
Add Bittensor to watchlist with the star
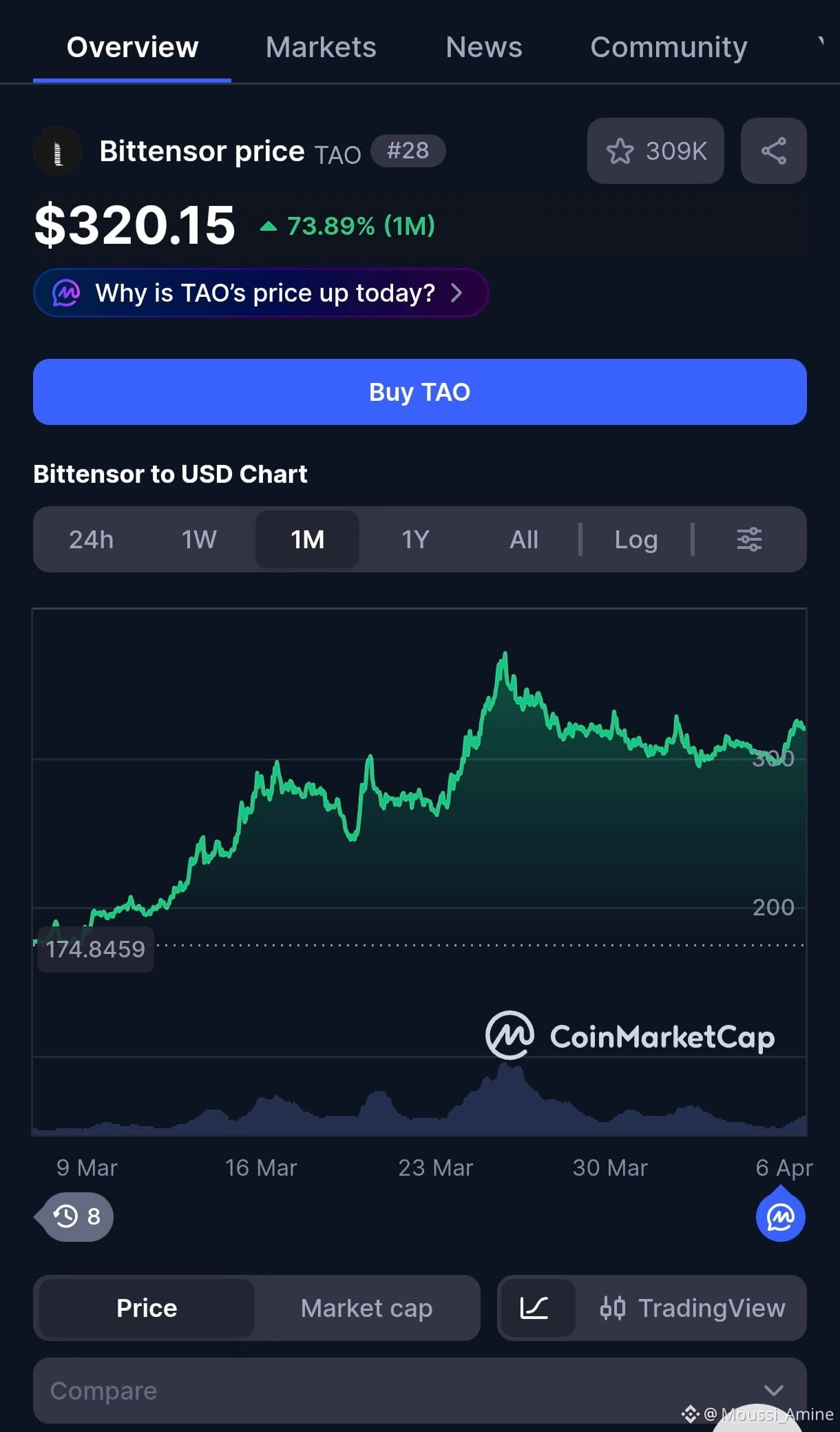tap(655, 151)
